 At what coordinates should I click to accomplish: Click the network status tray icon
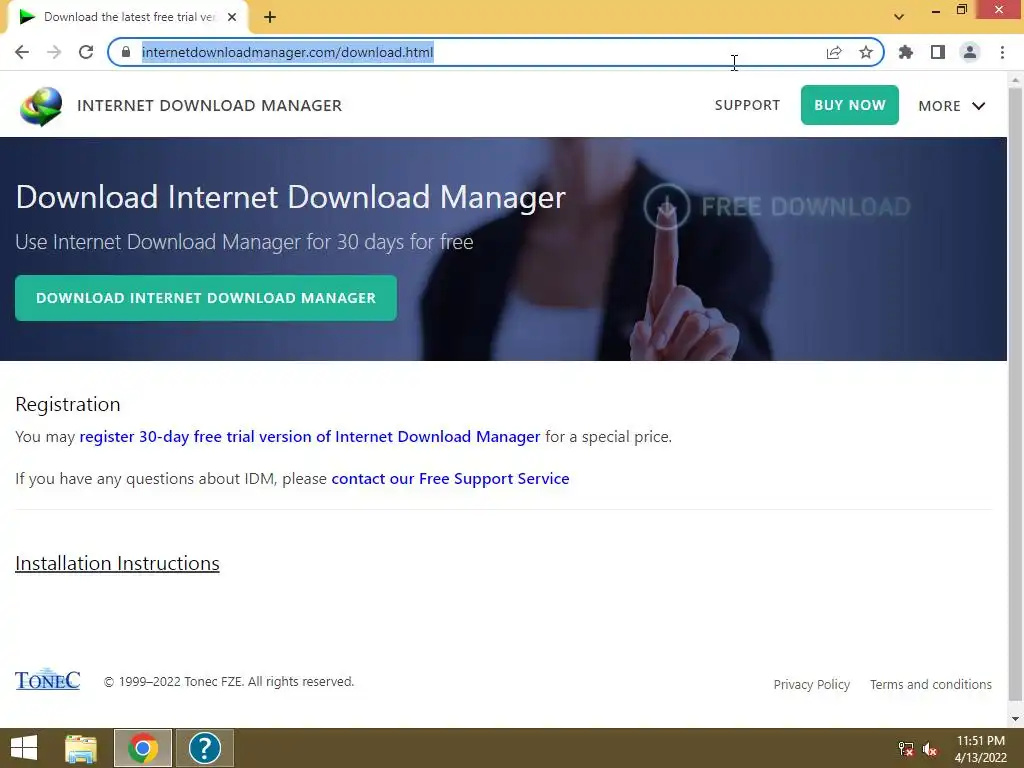[906, 749]
